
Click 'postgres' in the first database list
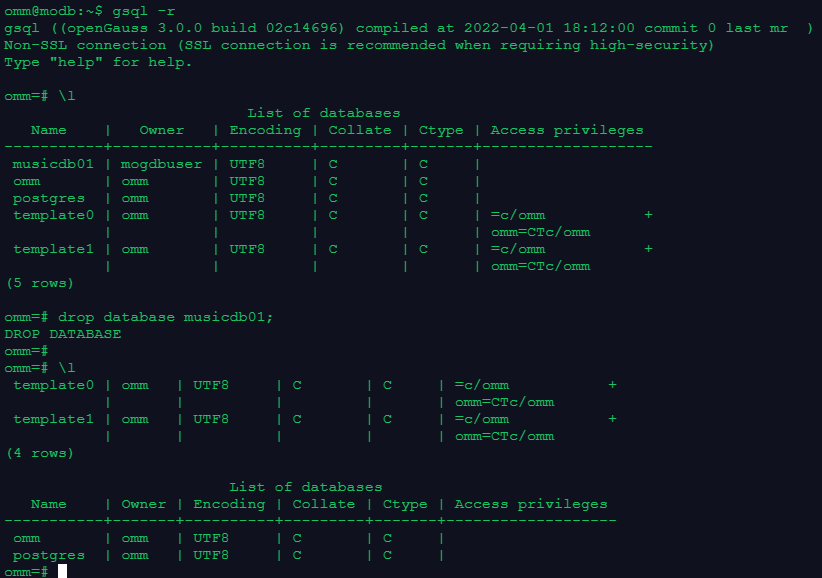tap(49, 199)
